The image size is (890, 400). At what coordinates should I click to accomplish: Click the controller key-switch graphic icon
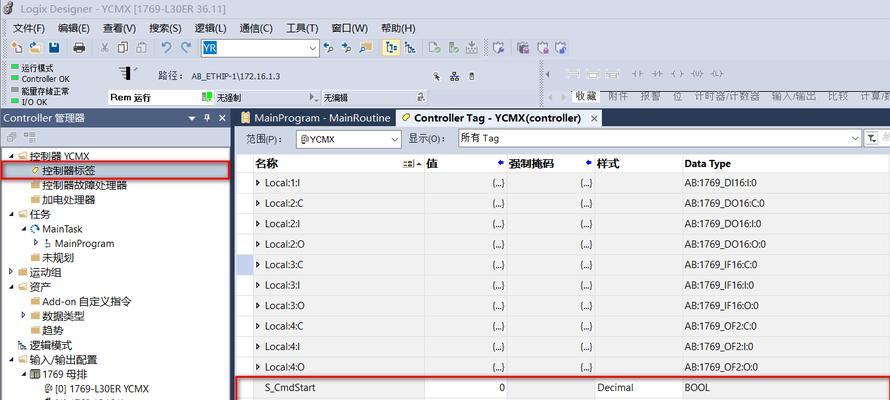point(127,73)
